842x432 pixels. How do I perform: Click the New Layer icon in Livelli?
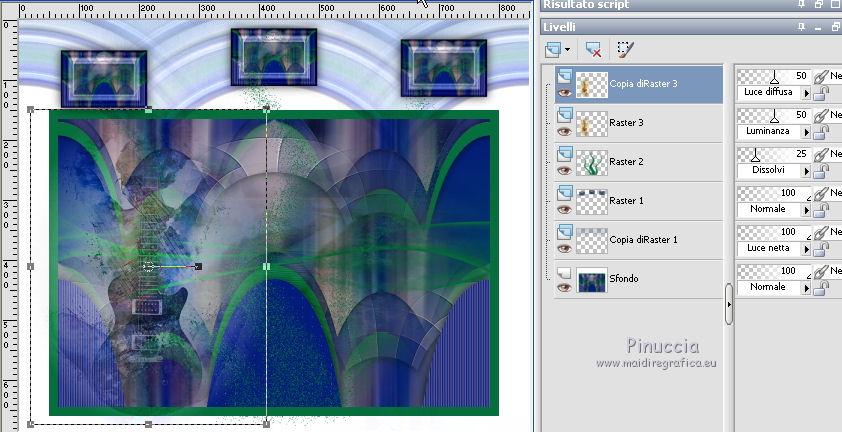pos(553,49)
